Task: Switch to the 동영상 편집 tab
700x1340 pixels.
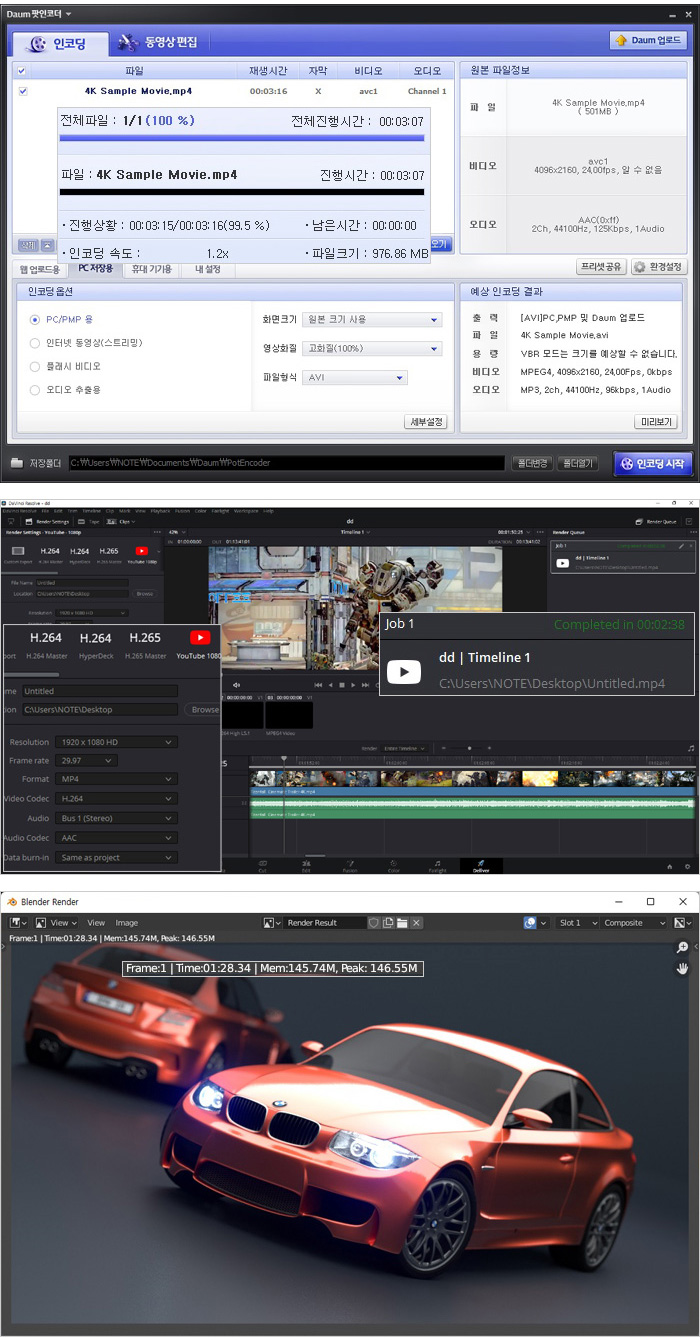Action: pyautogui.click(x=158, y=43)
